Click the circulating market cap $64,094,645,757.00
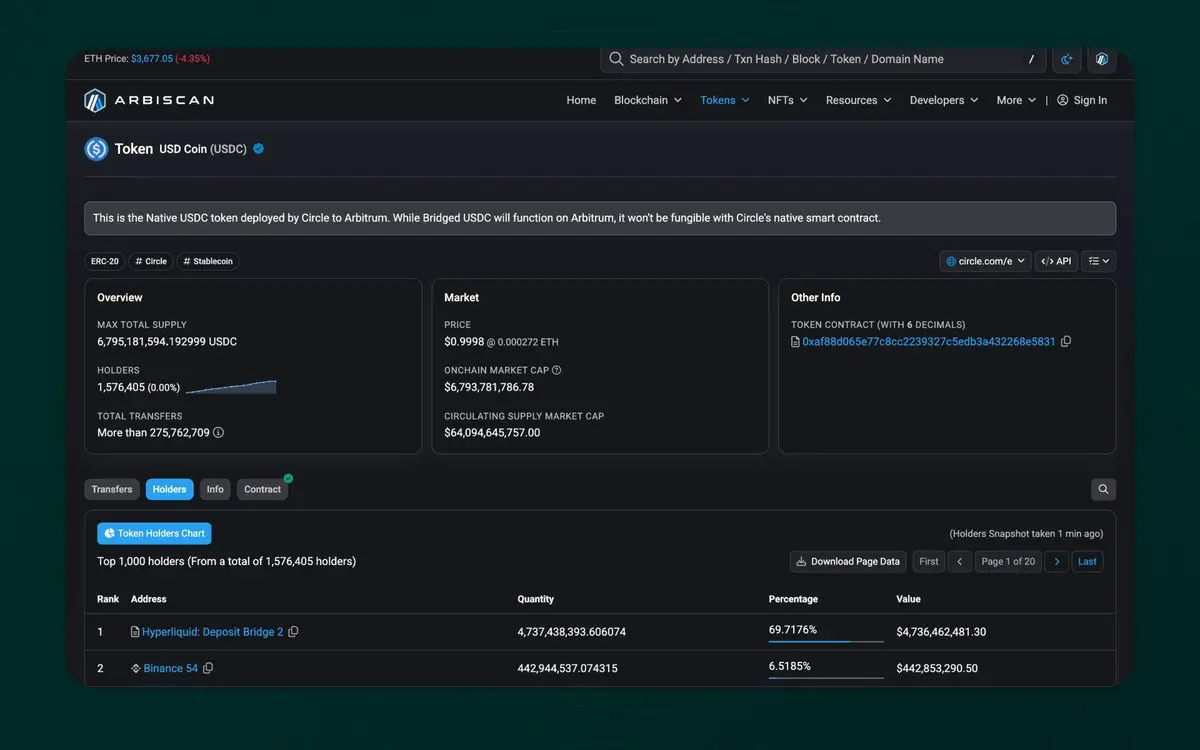This screenshot has height=750, width=1200. click(492, 433)
